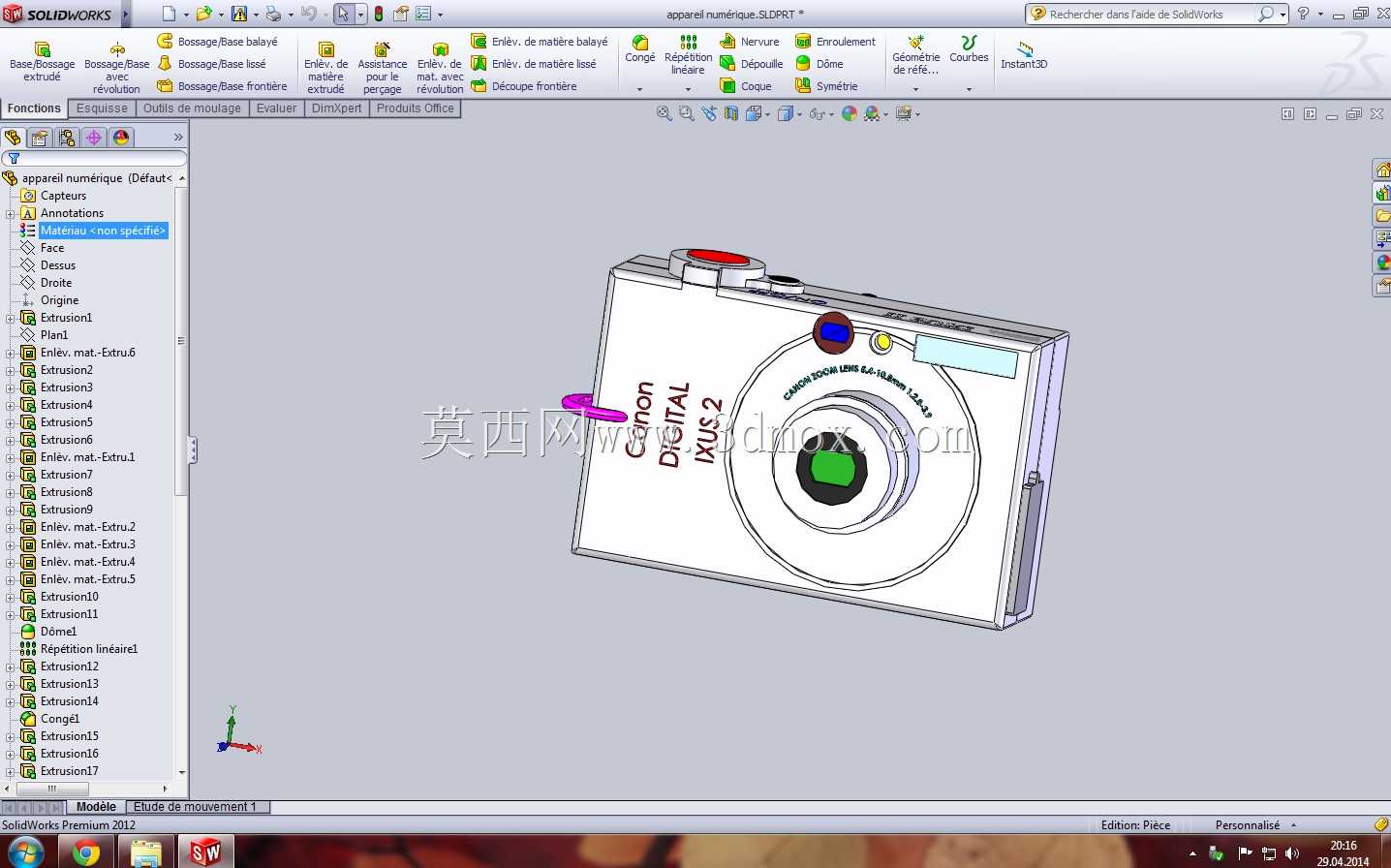Choose Découpe frontière tool
The image size is (1391, 868).
click(x=524, y=86)
